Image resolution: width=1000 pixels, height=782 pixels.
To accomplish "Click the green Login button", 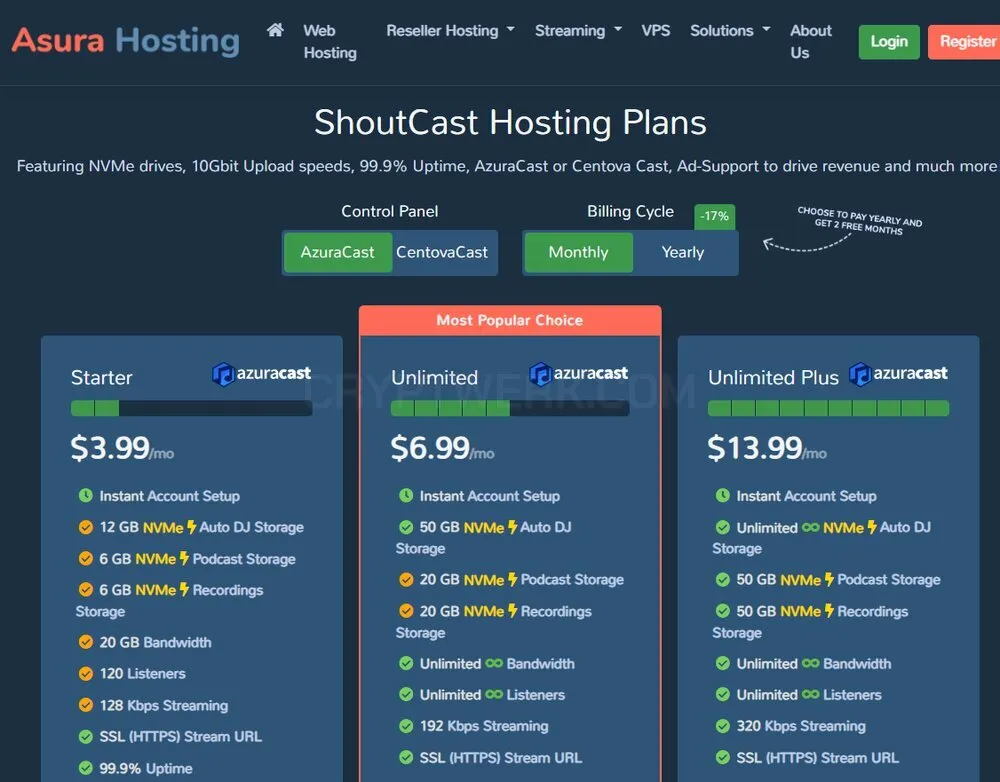I will [x=889, y=41].
